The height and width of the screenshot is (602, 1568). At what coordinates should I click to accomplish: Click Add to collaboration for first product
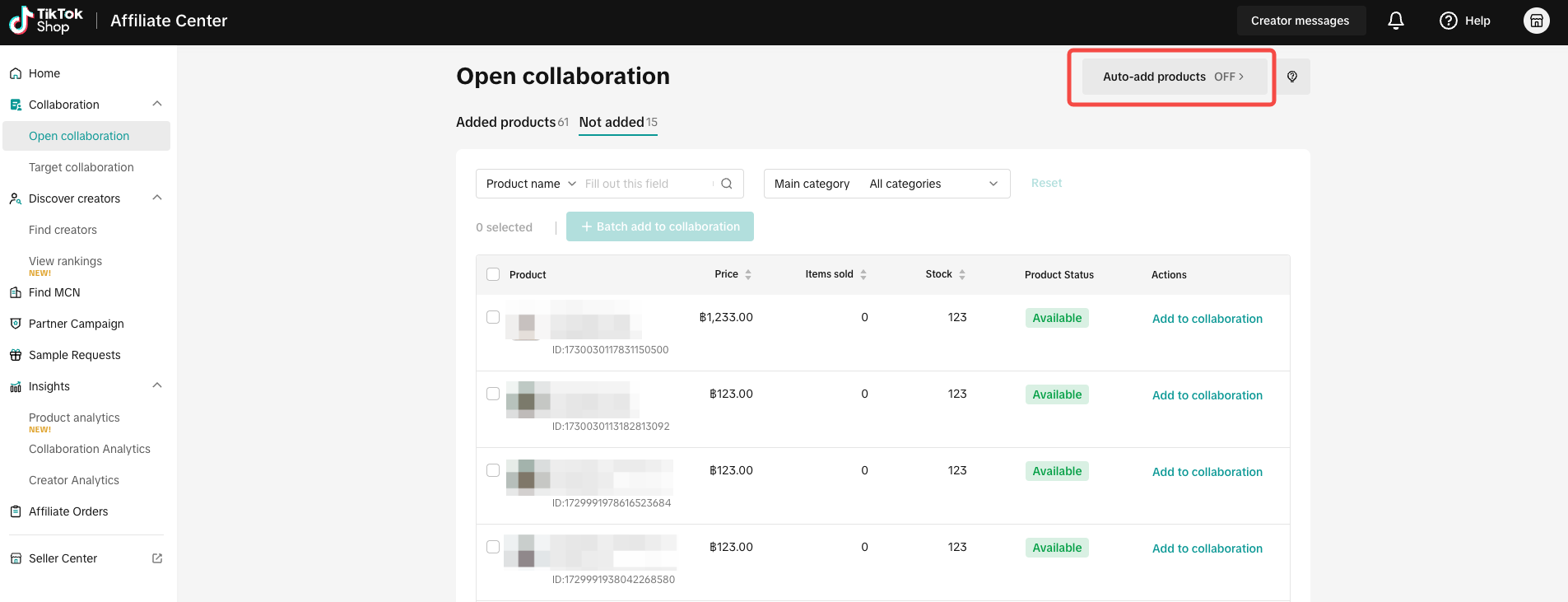[1207, 319]
